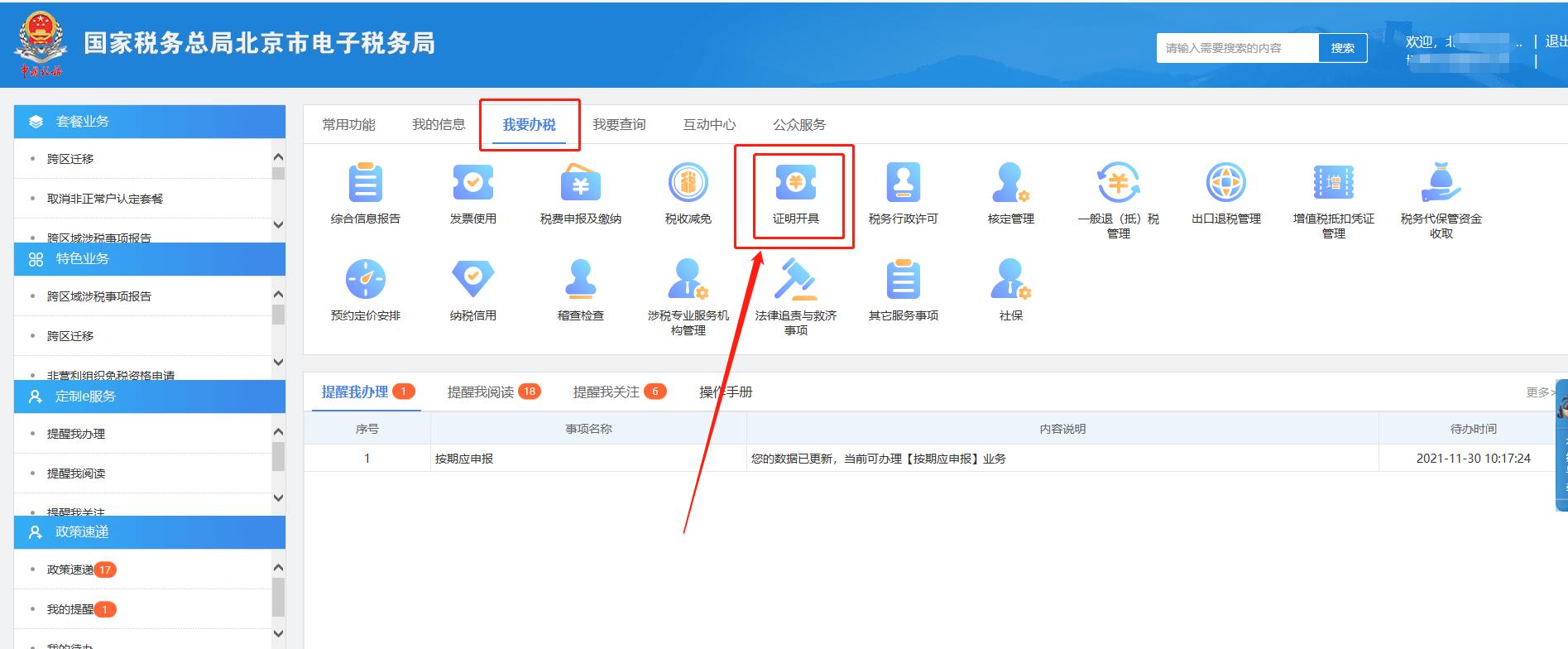This screenshot has height=649, width=1568.
Task: Click the 序号 column header
Action: coord(367,429)
